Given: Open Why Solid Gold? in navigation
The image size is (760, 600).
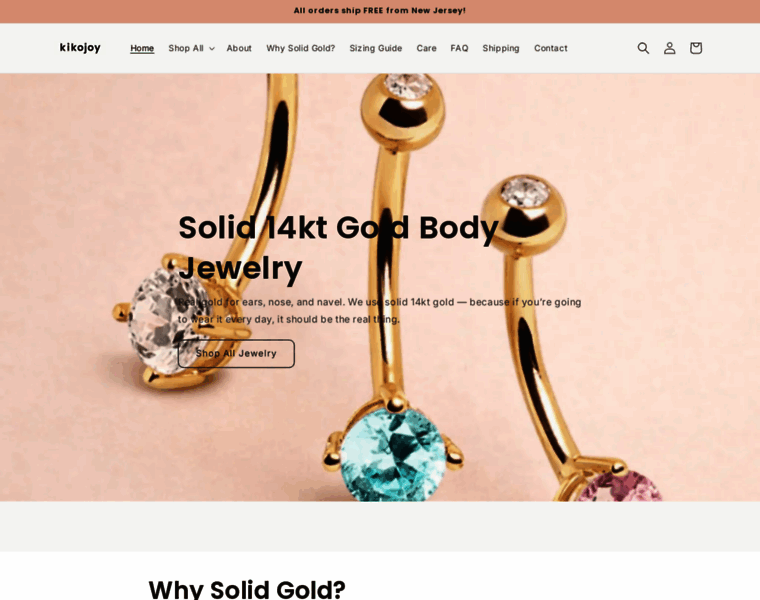Looking at the screenshot, I should (301, 48).
